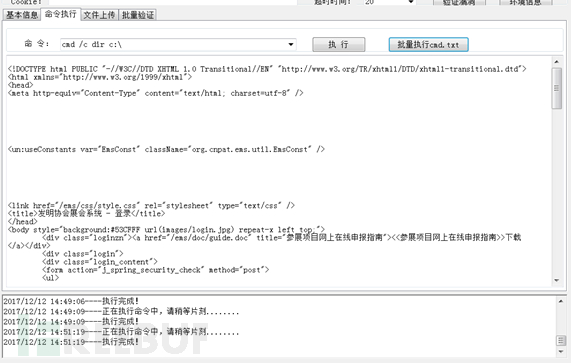Expand the command combo box dropdown arrow

[x=291, y=44]
